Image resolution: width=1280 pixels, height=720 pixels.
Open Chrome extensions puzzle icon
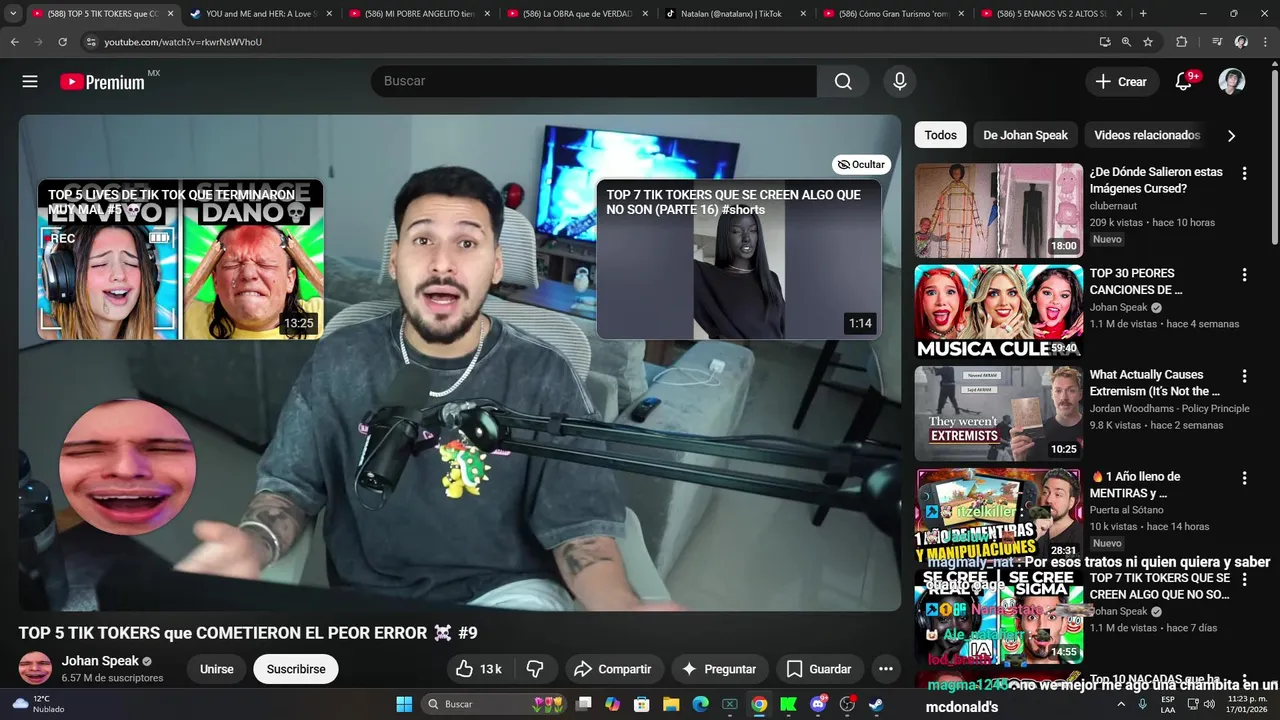pos(1181,42)
